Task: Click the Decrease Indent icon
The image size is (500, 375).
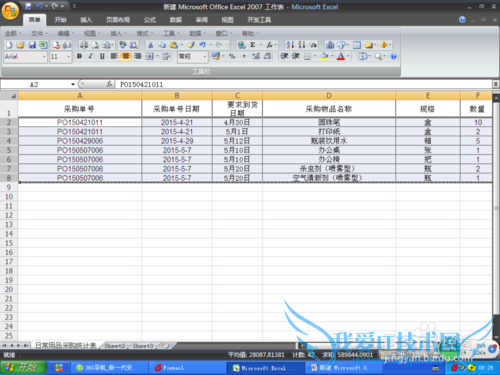Action: (284, 56)
